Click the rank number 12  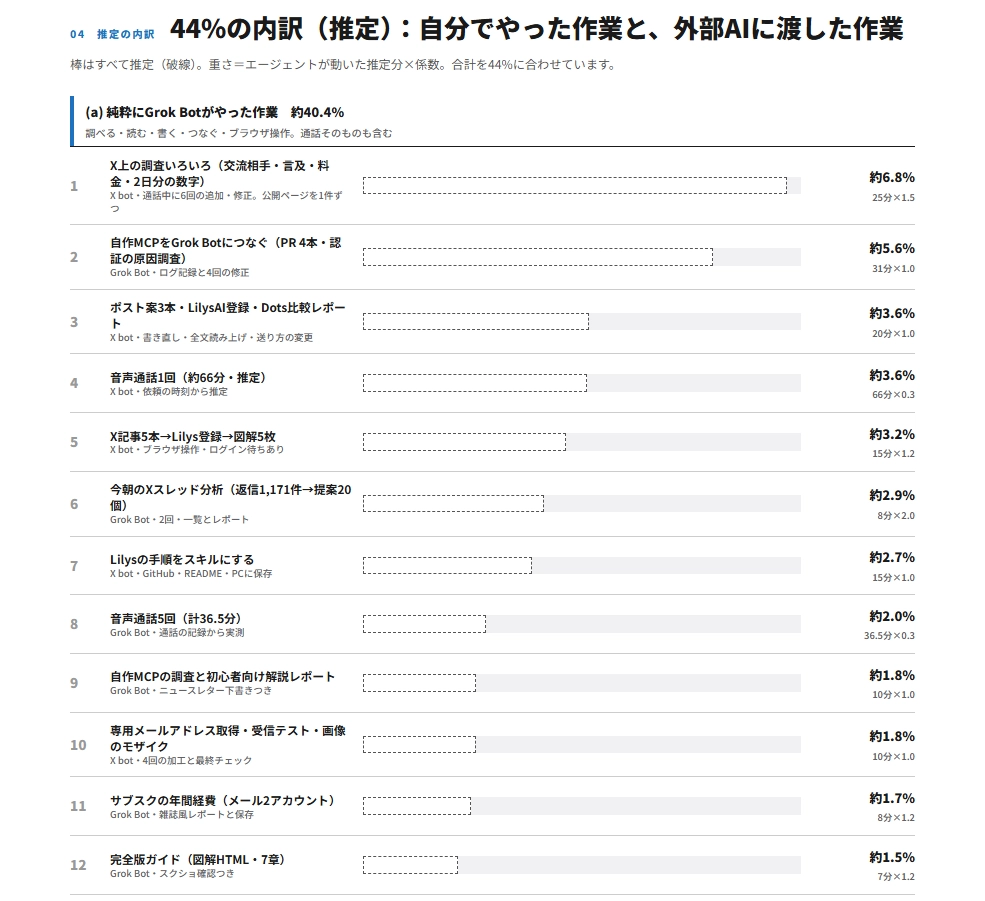[78, 865]
